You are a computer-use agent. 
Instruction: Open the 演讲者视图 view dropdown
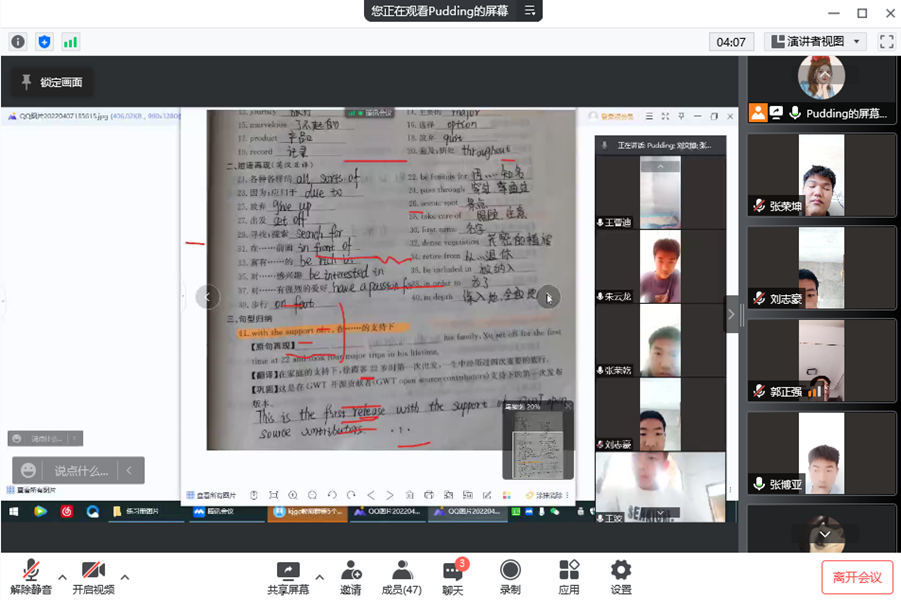point(816,42)
